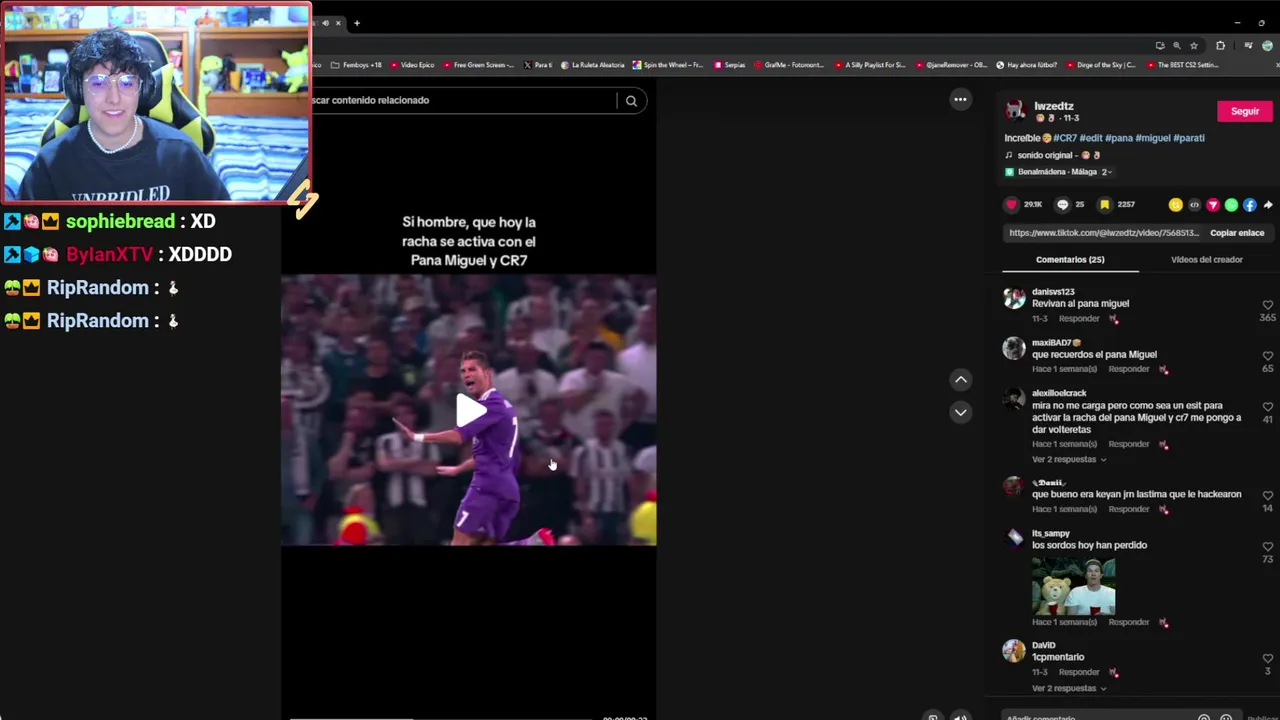Like alexillolcrack's comment
Image resolution: width=1280 pixels, height=720 pixels.
click(1268, 407)
